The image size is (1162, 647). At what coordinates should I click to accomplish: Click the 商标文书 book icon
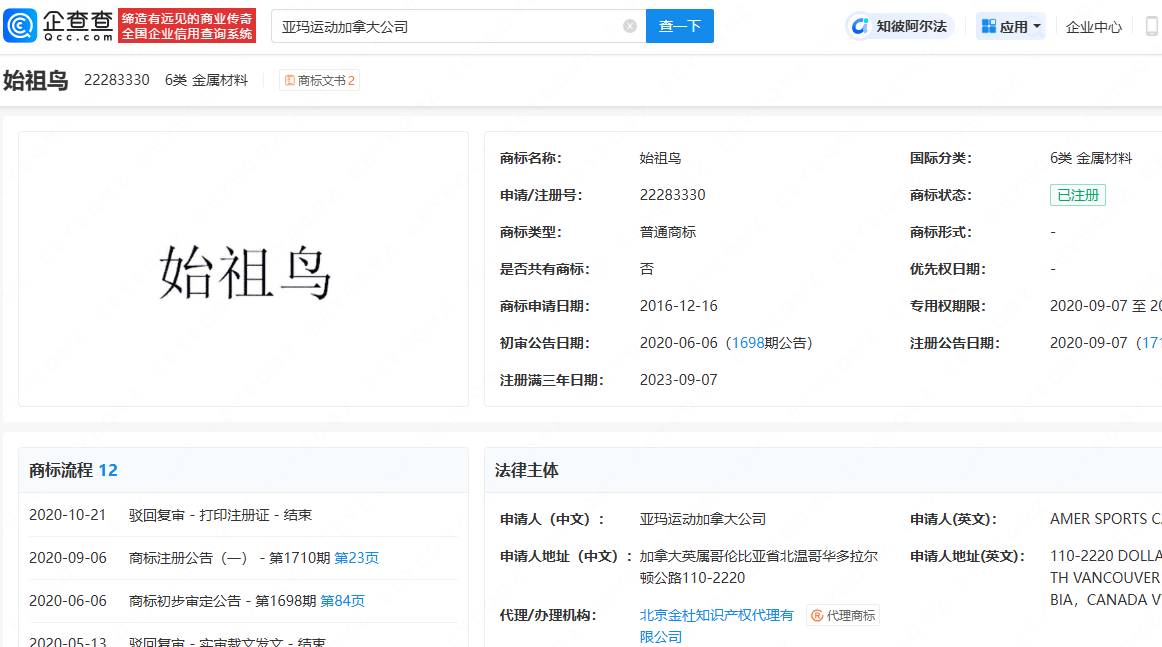click(290, 80)
